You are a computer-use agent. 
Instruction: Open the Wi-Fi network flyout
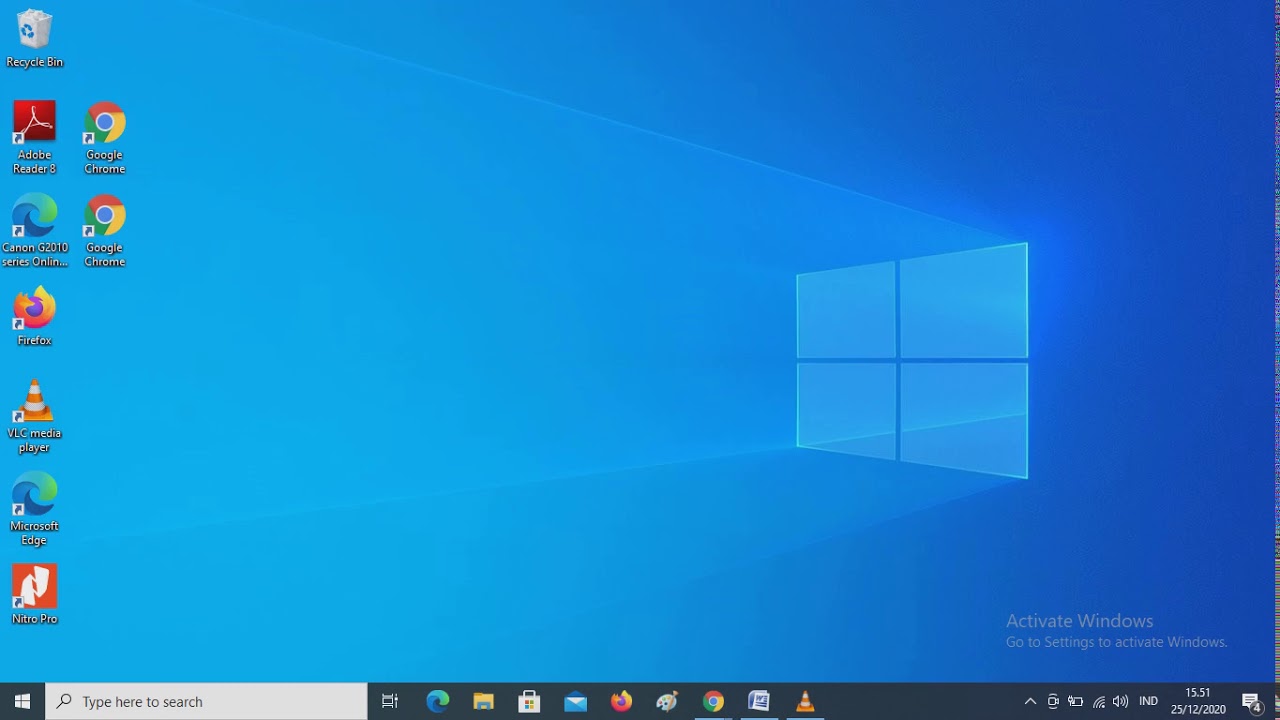(1099, 701)
